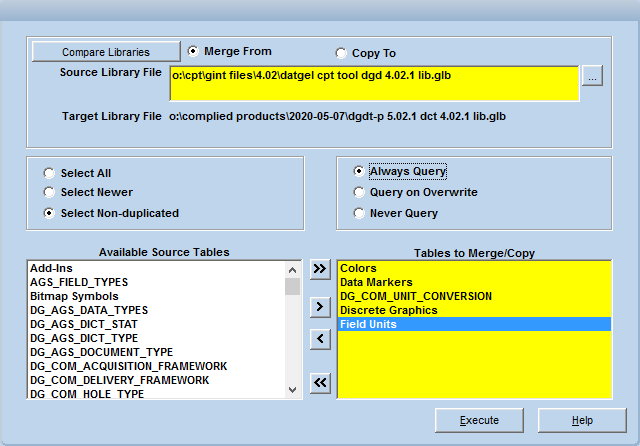Image resolution: width=640 pixels, height=446 pixels.
Task: Click the remove selected table arrow button
Action: tap(319, 340)
